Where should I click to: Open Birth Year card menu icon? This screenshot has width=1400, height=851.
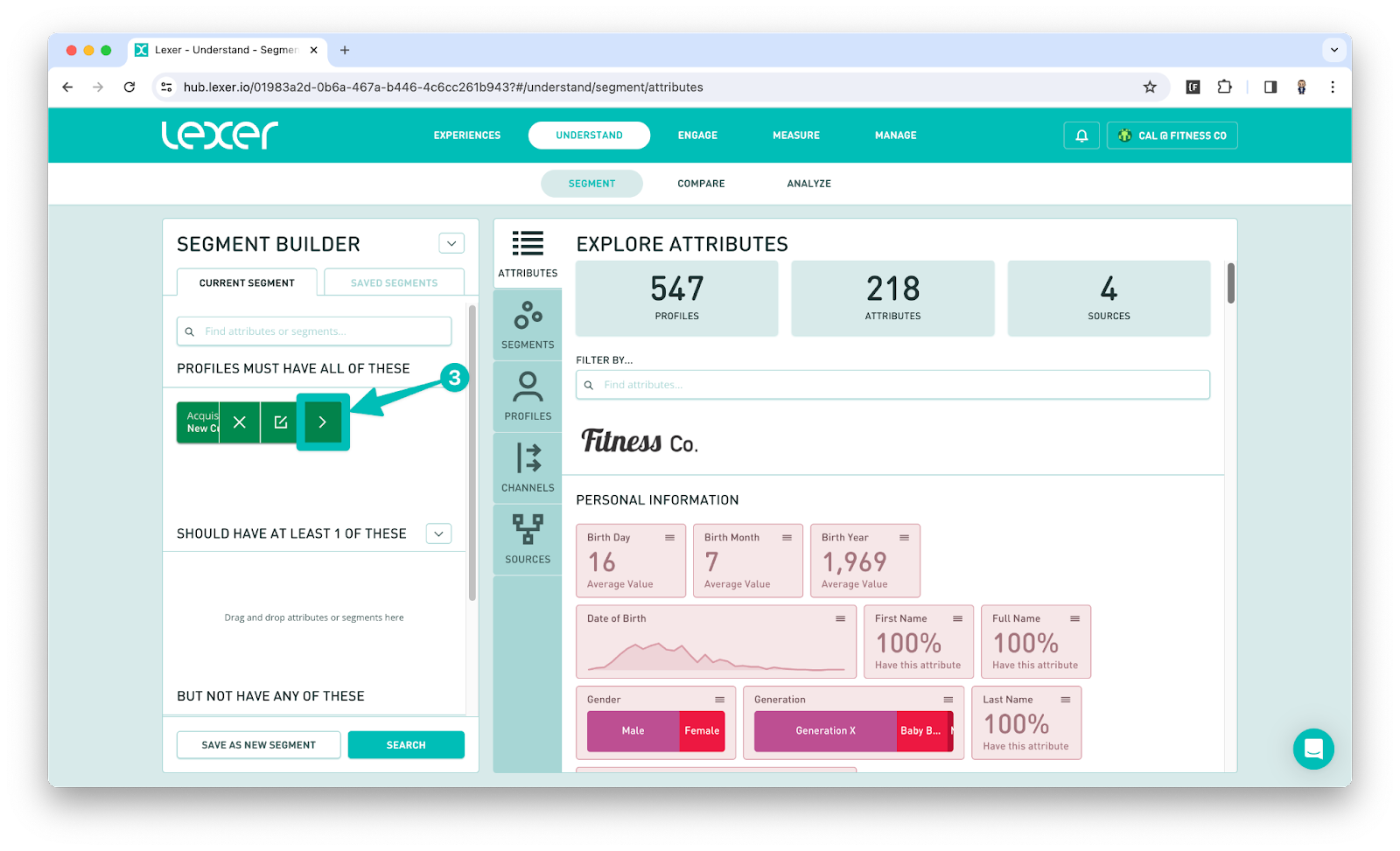click(904, 537)
